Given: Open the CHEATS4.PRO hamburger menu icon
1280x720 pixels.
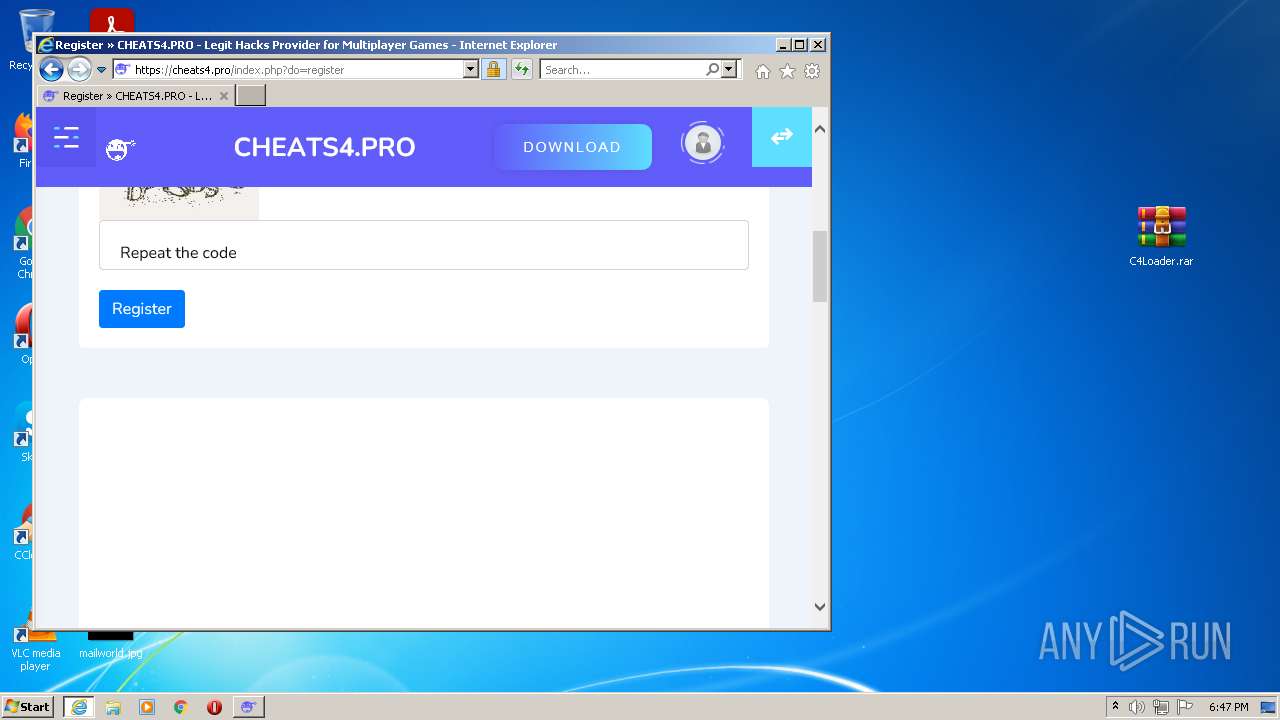Looking at the screenshot, I should click(66, 138).
